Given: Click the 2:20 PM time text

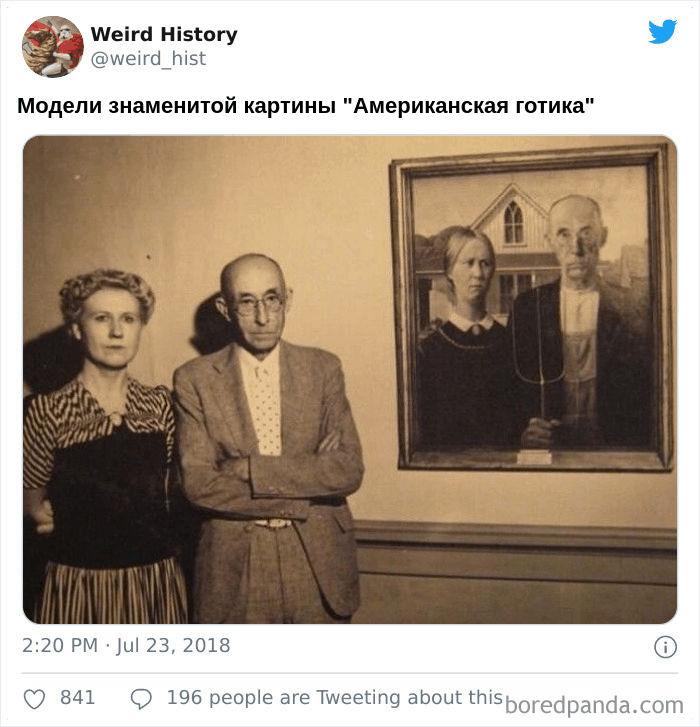Looking at the screenshot, I should pyautogui.click(x=60, y=645).
